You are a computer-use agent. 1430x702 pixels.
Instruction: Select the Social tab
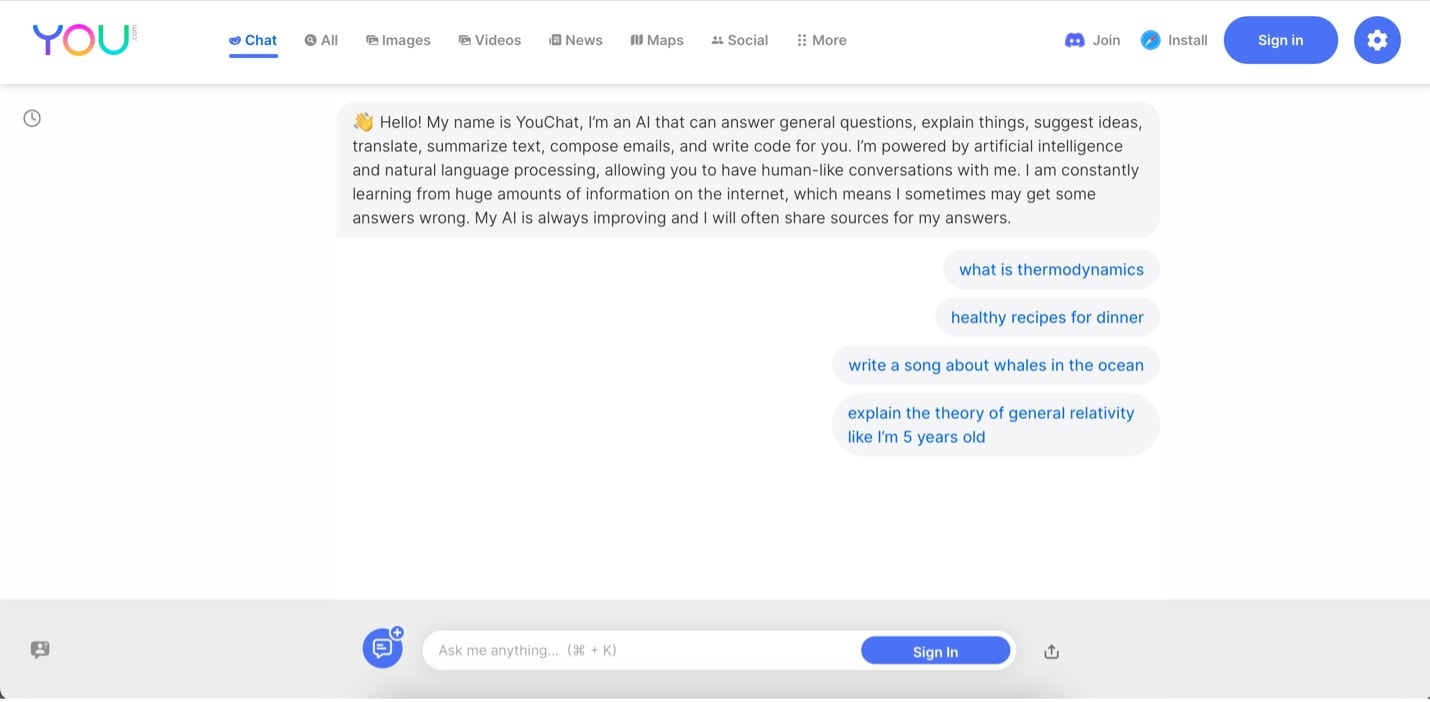point(740,40)
